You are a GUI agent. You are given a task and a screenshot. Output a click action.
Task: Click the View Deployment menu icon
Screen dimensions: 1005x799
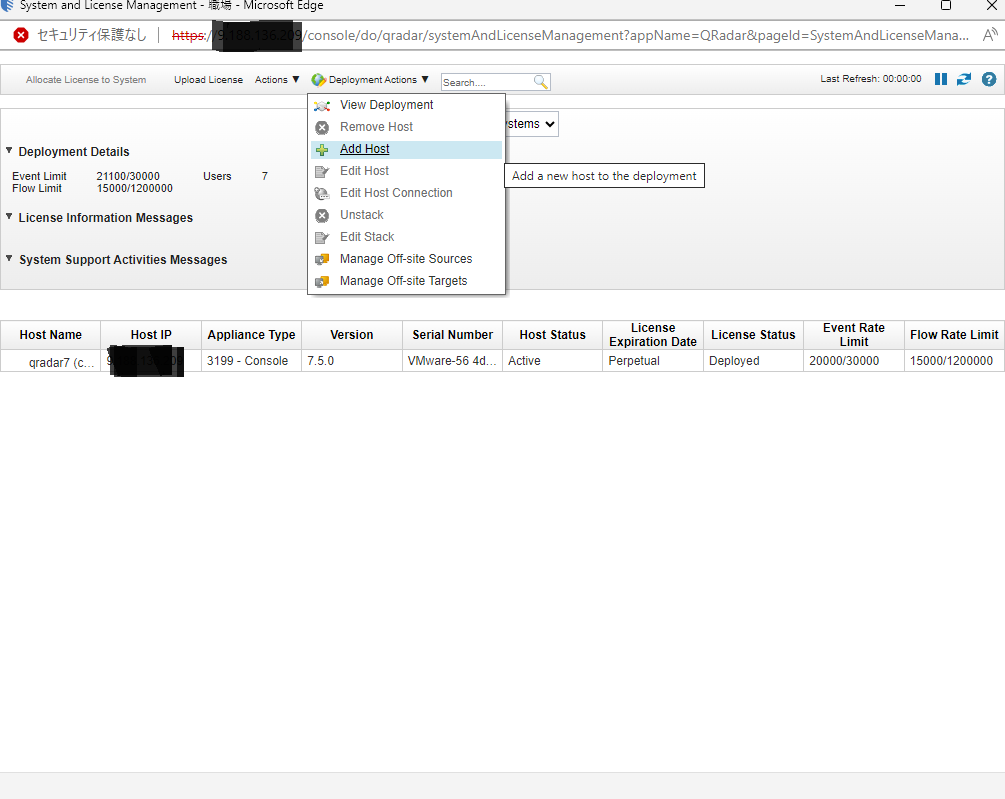click(322, 106)
